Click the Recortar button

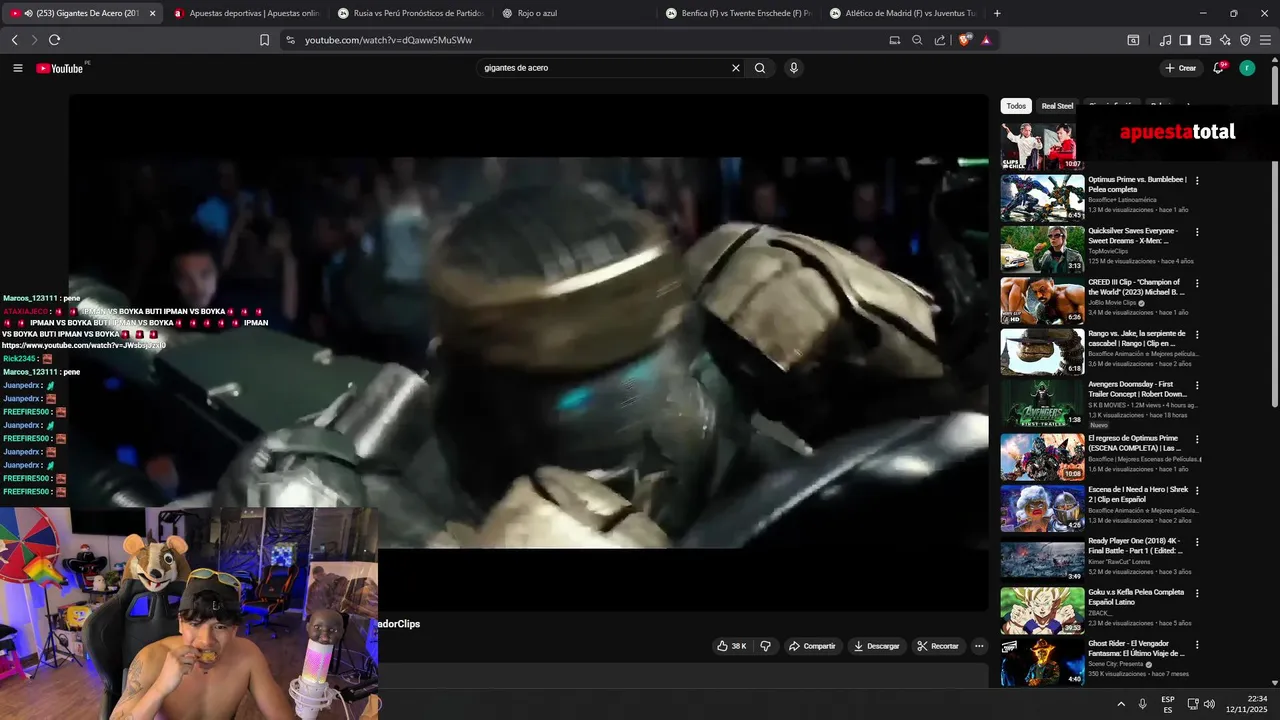click(x=938, y=646)
